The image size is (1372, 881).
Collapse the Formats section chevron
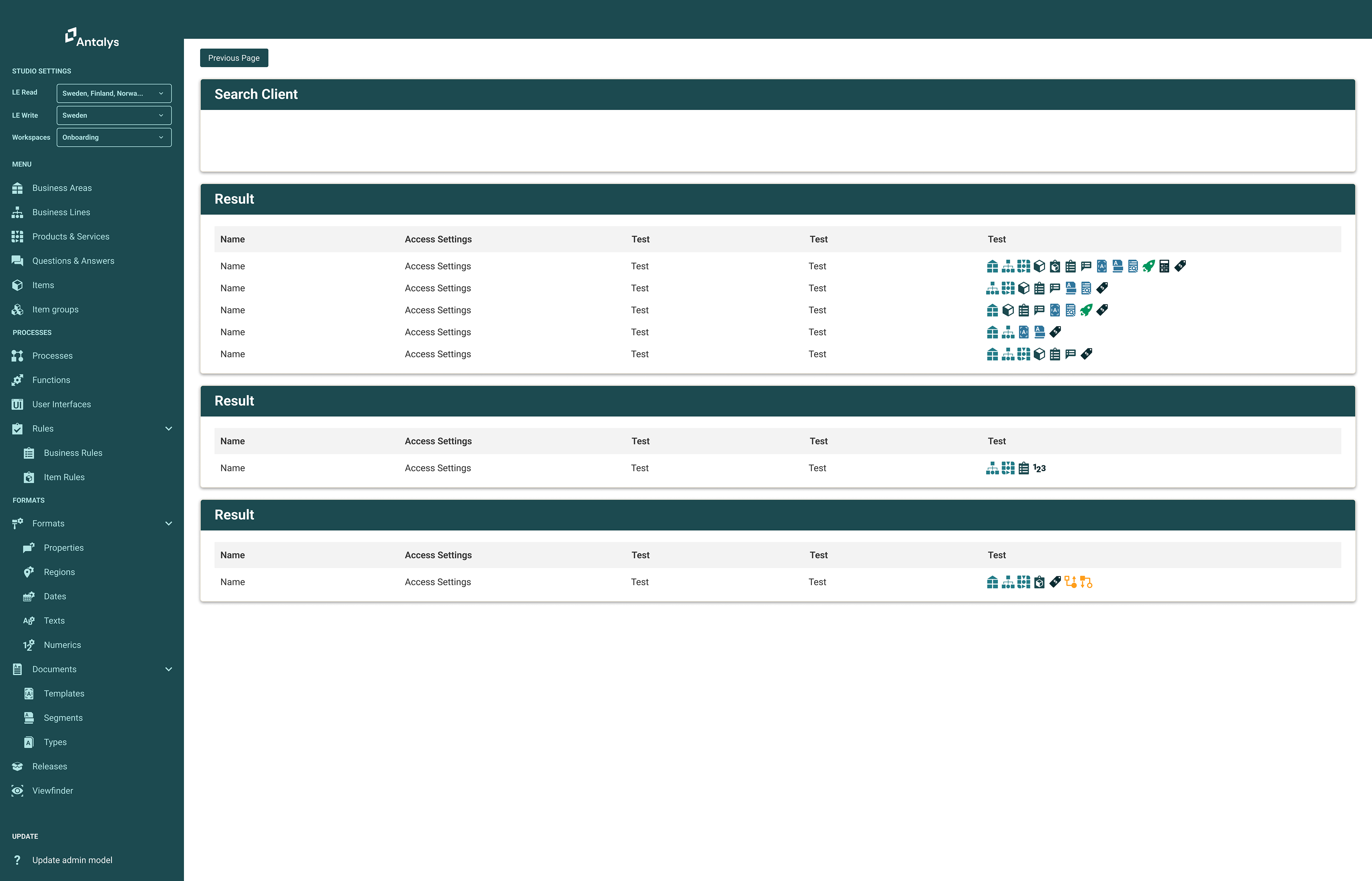(x=169, y=523)
